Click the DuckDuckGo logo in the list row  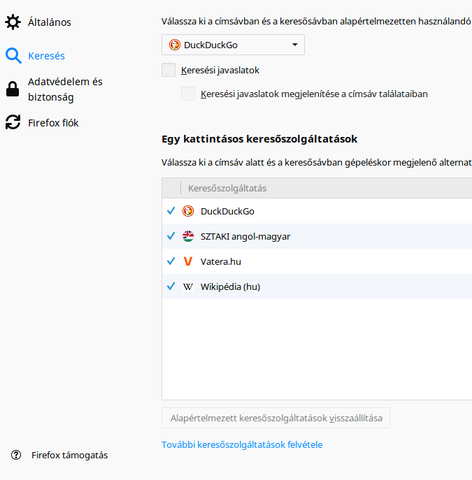pos(188,211)
